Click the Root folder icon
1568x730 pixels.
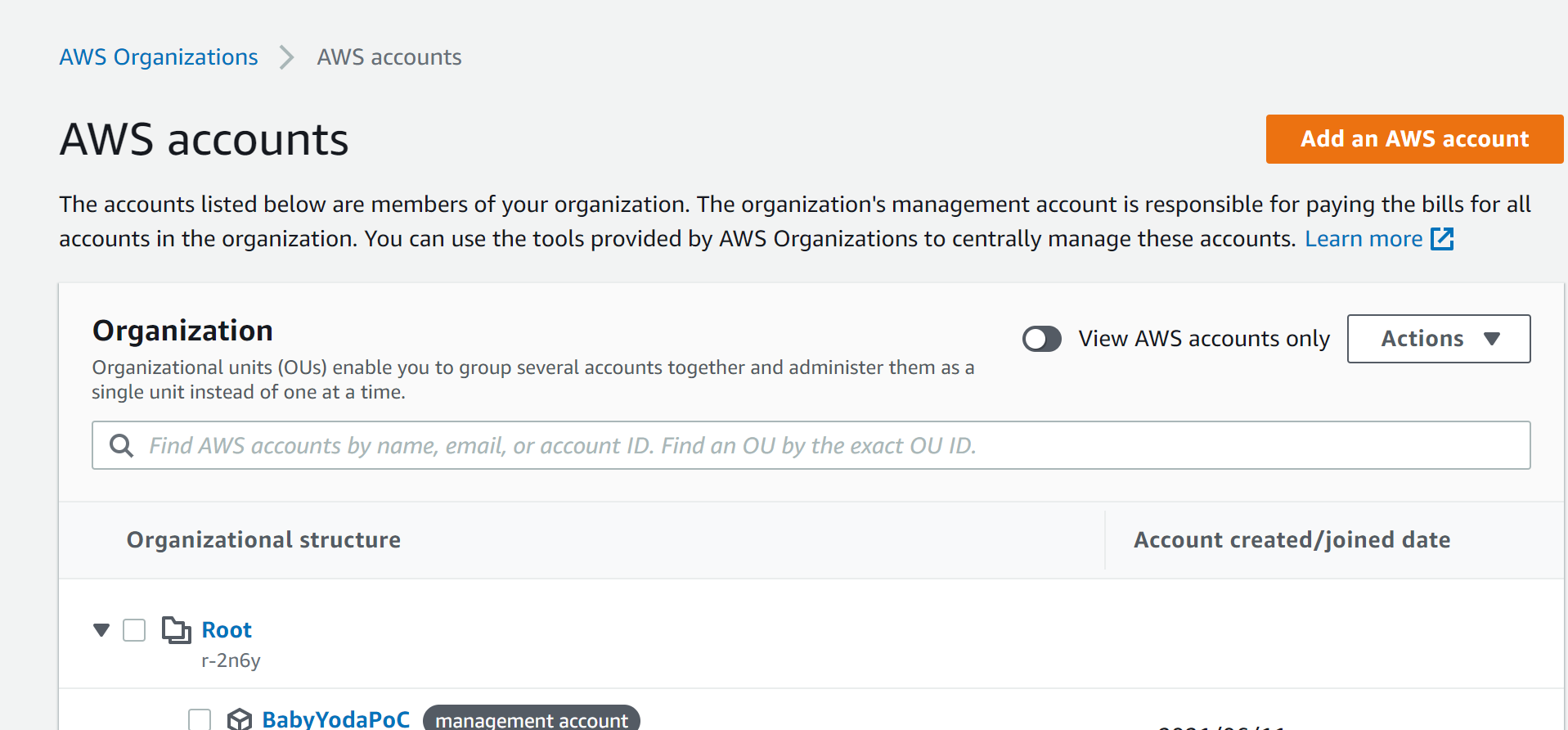click(176, 630)
